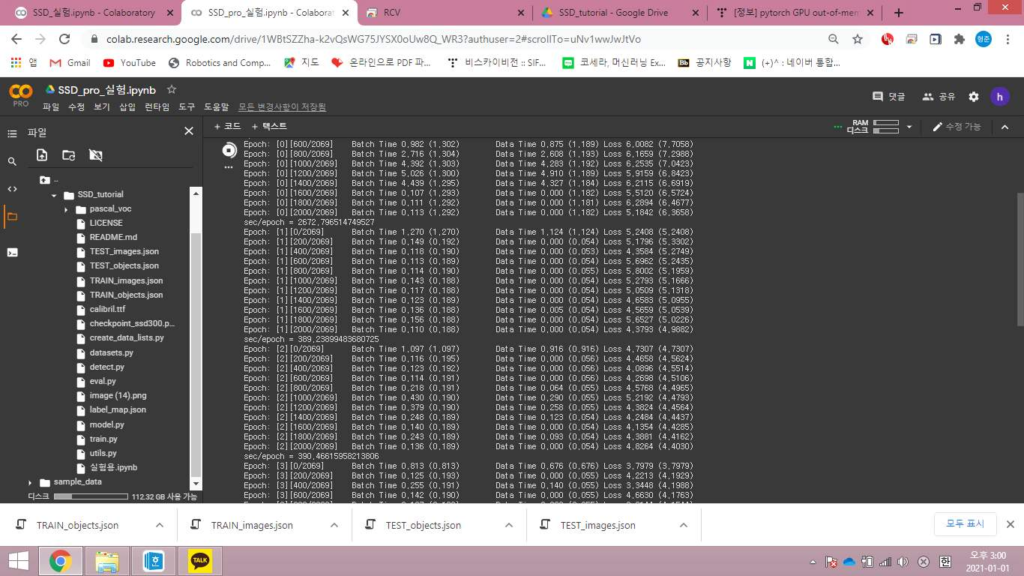Open the table of contents sidebar icon
This screenshot has height=576, width=1024.
tap(12, 132)
